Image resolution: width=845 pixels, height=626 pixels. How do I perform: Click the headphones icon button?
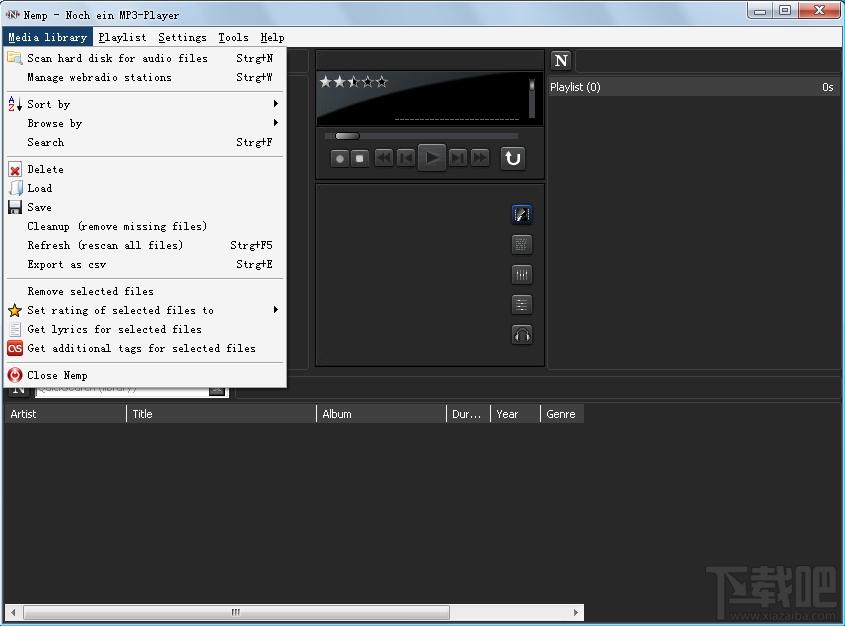click(521, 334)
